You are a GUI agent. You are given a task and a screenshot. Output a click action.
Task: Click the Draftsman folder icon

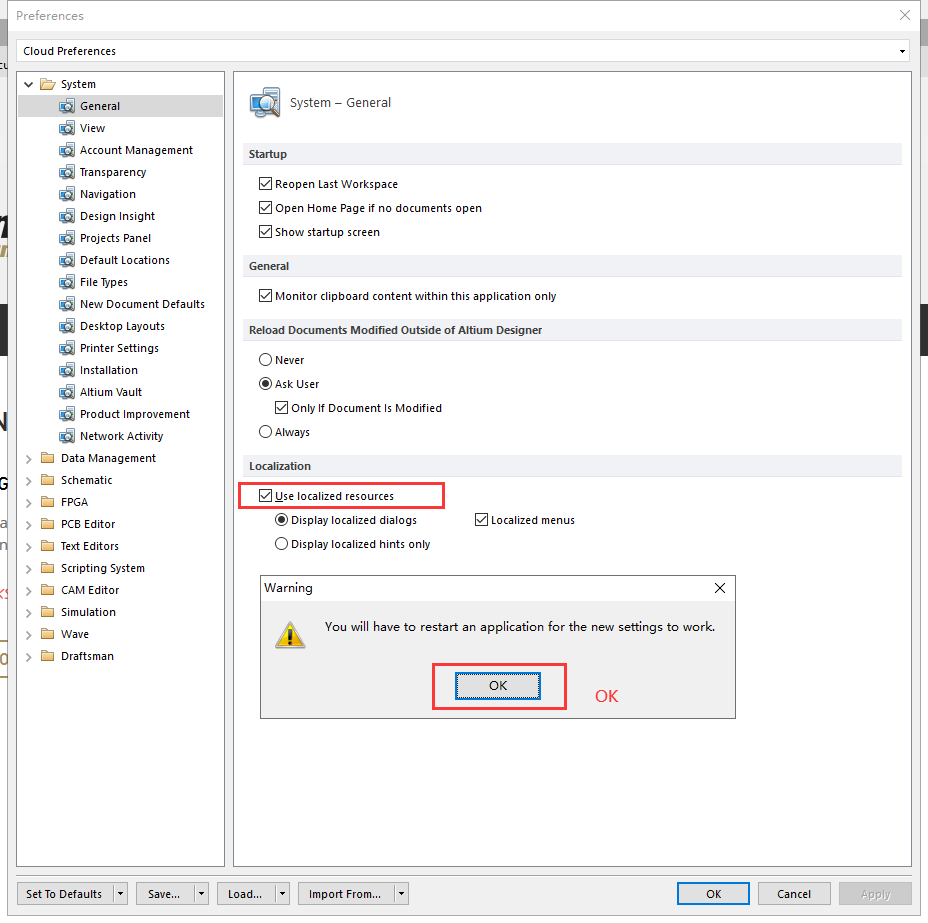pos(47,656)
